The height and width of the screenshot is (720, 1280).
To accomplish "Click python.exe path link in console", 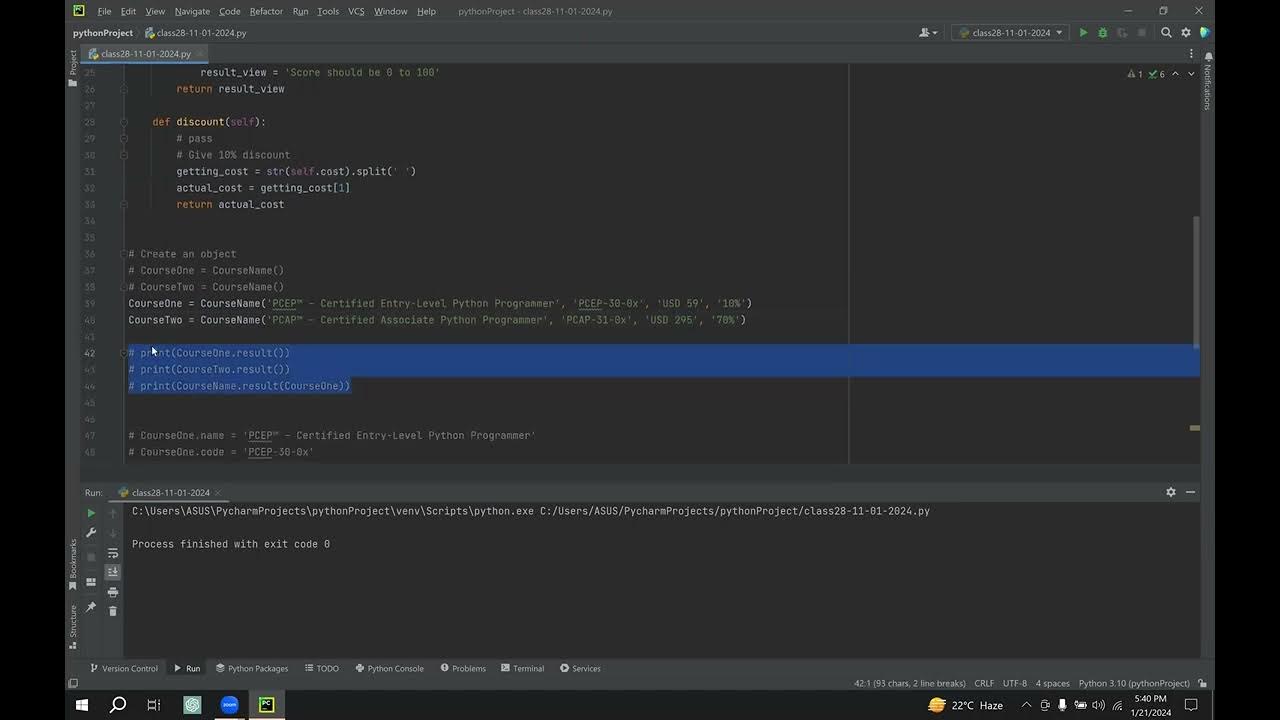I will pyautogui.click(x=333, y=511).
